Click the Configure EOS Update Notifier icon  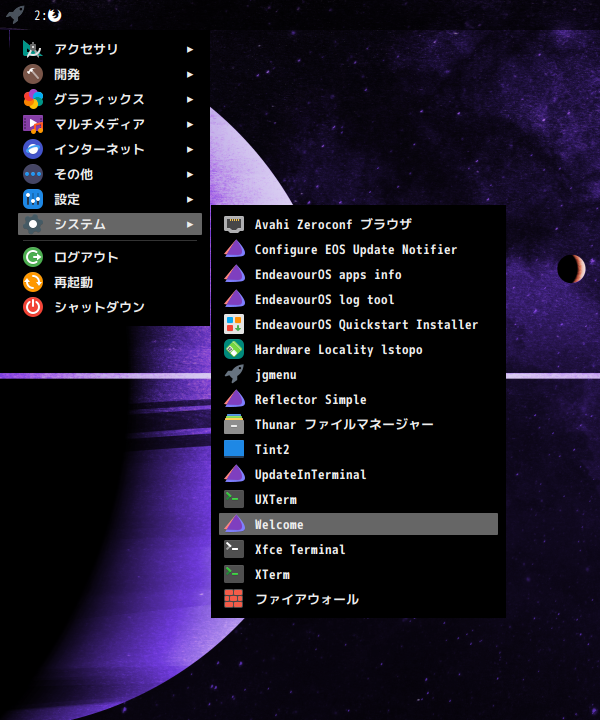pyautogui.click(x=234, y=249)
